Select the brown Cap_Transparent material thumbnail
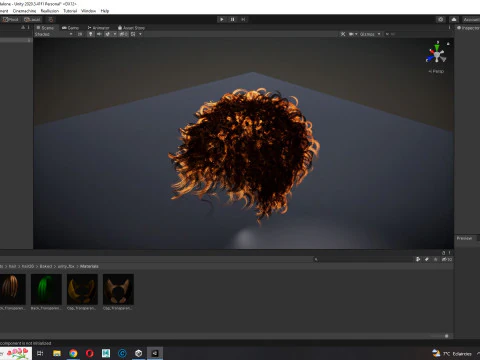Screen dimensions: 480x360 pos(118,289)
